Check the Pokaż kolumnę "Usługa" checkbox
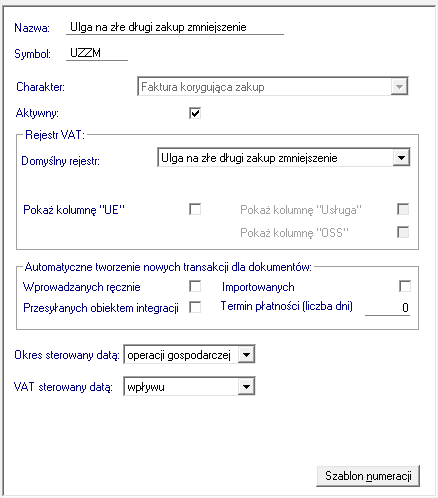This screenshot has width=438, height=498. tap(403, 209)
